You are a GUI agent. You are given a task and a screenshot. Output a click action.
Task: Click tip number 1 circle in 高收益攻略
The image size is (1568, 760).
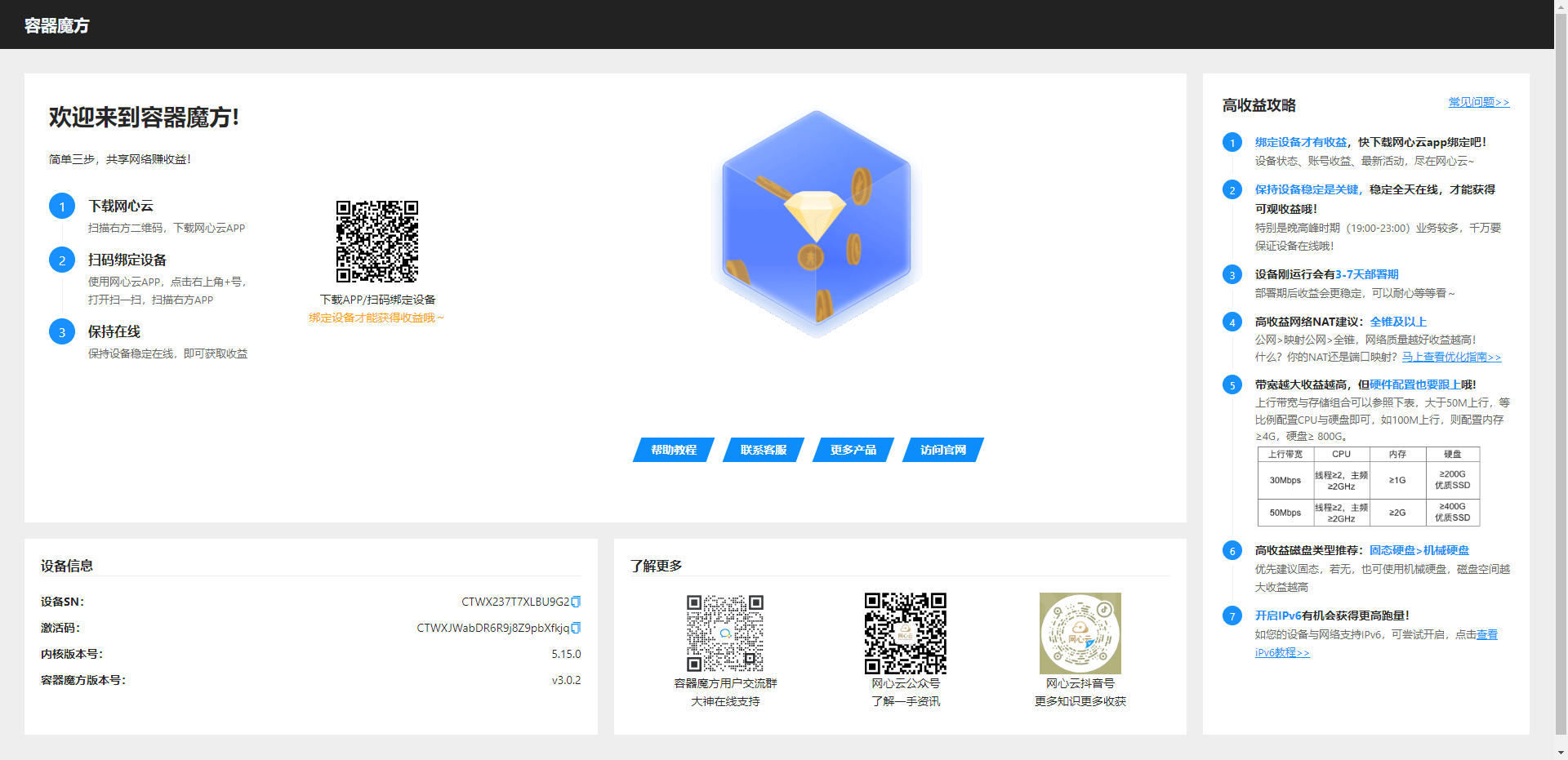point(1232,143)
